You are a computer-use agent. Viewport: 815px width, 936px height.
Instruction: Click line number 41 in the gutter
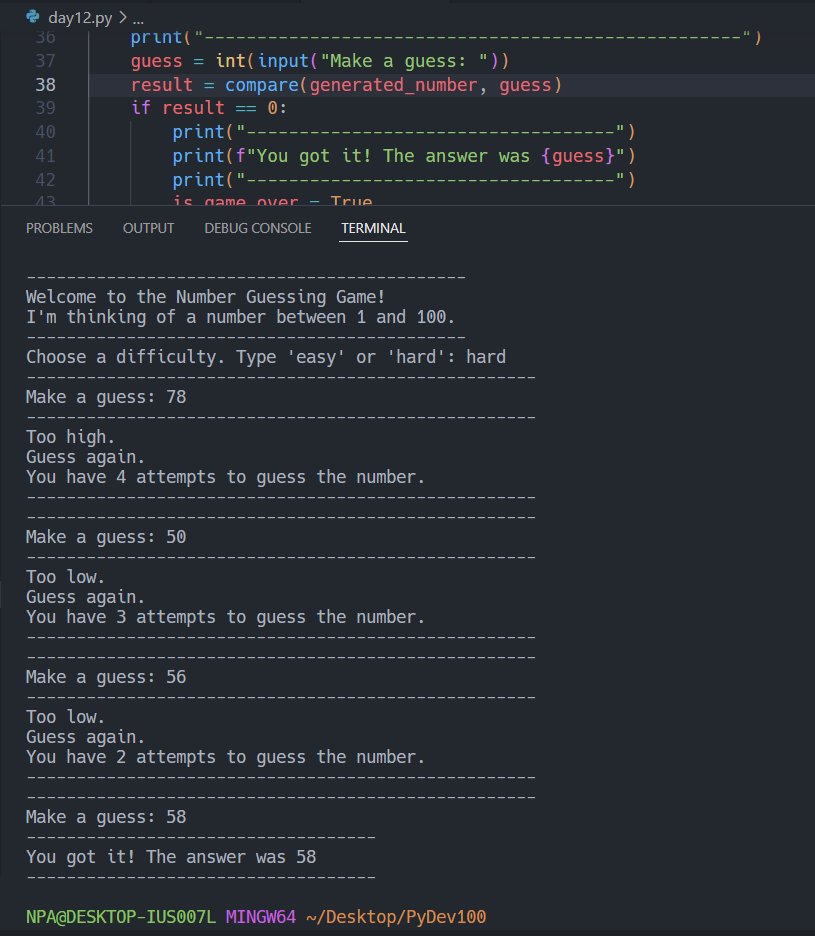(45, 156)
